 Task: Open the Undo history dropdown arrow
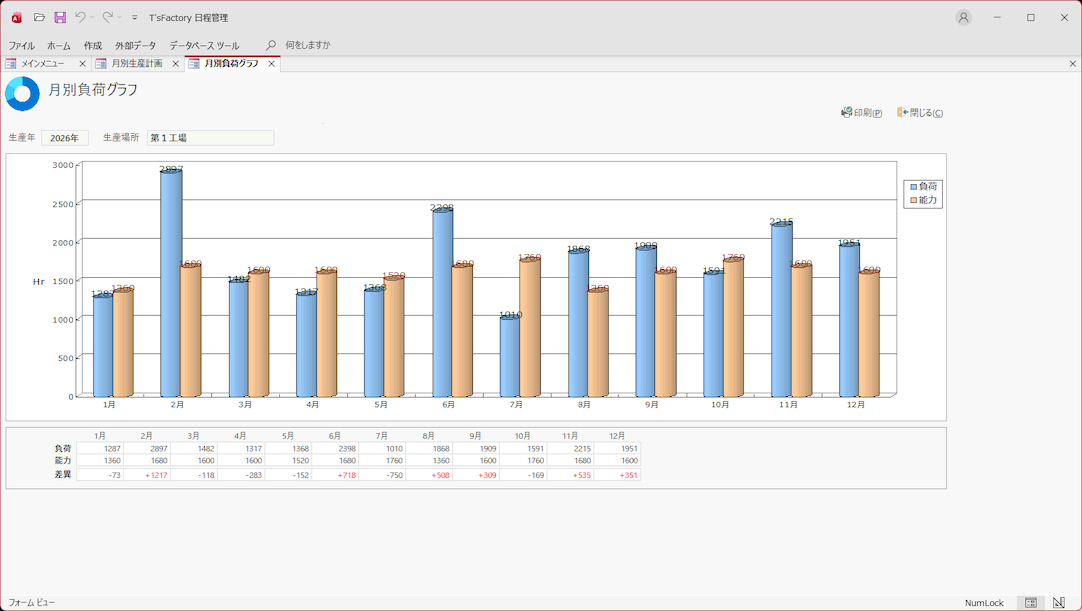click(93, 18)
